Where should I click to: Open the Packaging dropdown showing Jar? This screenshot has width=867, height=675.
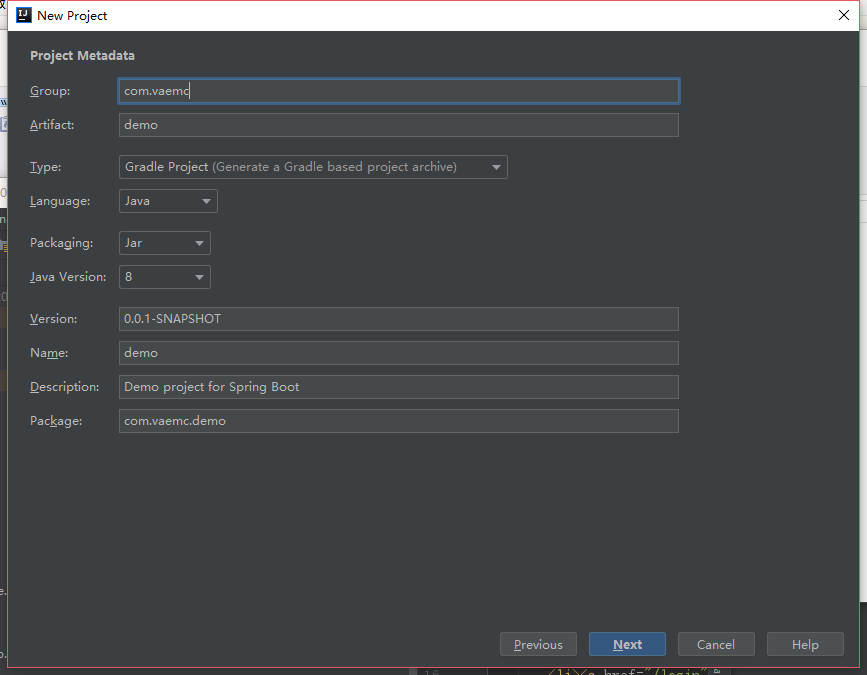coord(165,243)
